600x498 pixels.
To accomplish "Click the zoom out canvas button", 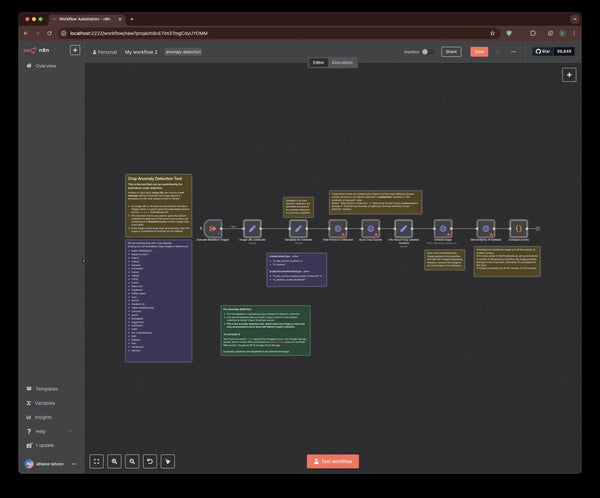I will click(x=132, y=461).
